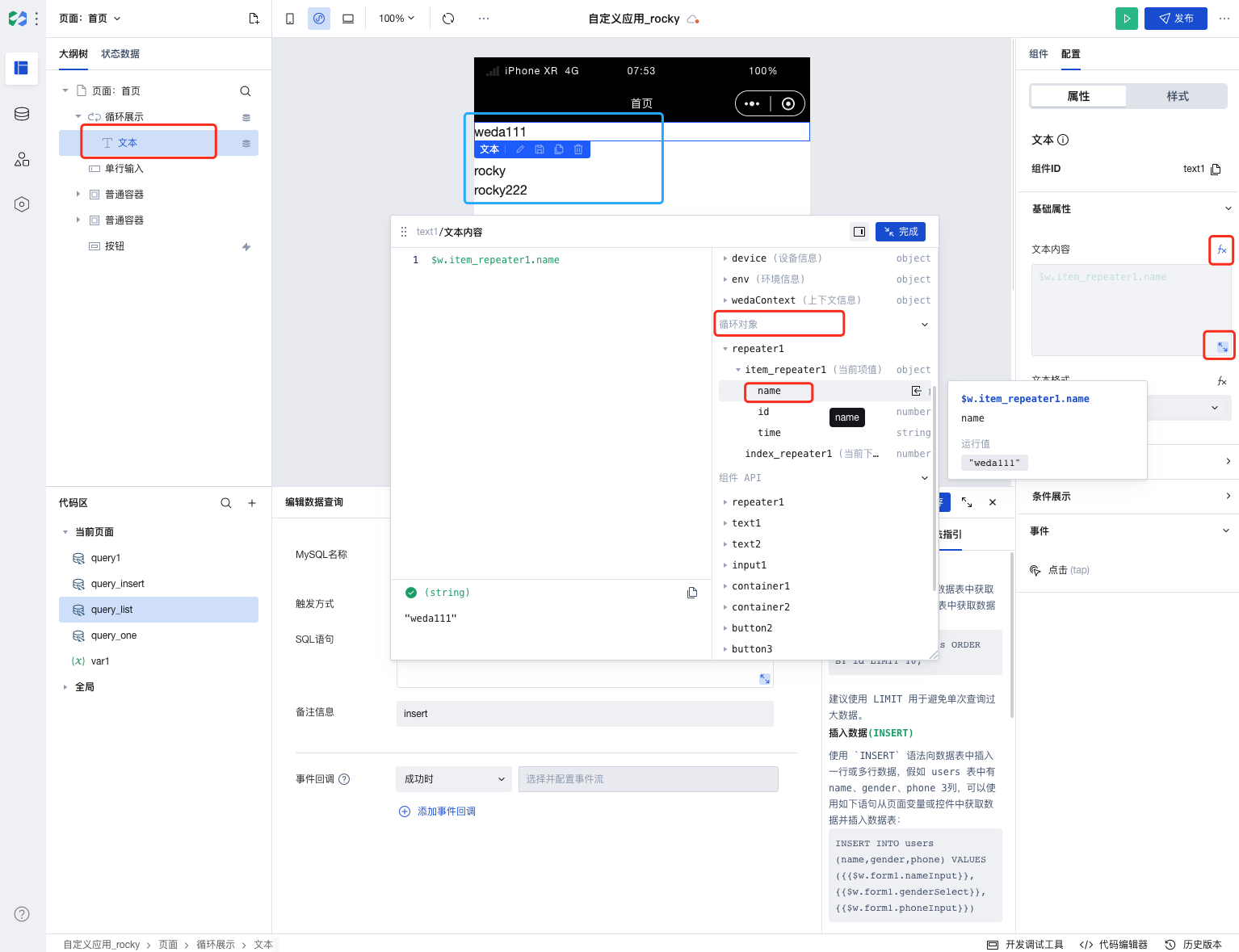This screenshot has width=1239, height=952.
Task: Expand first 普通容器 node
Action: [x=78, y=195]
